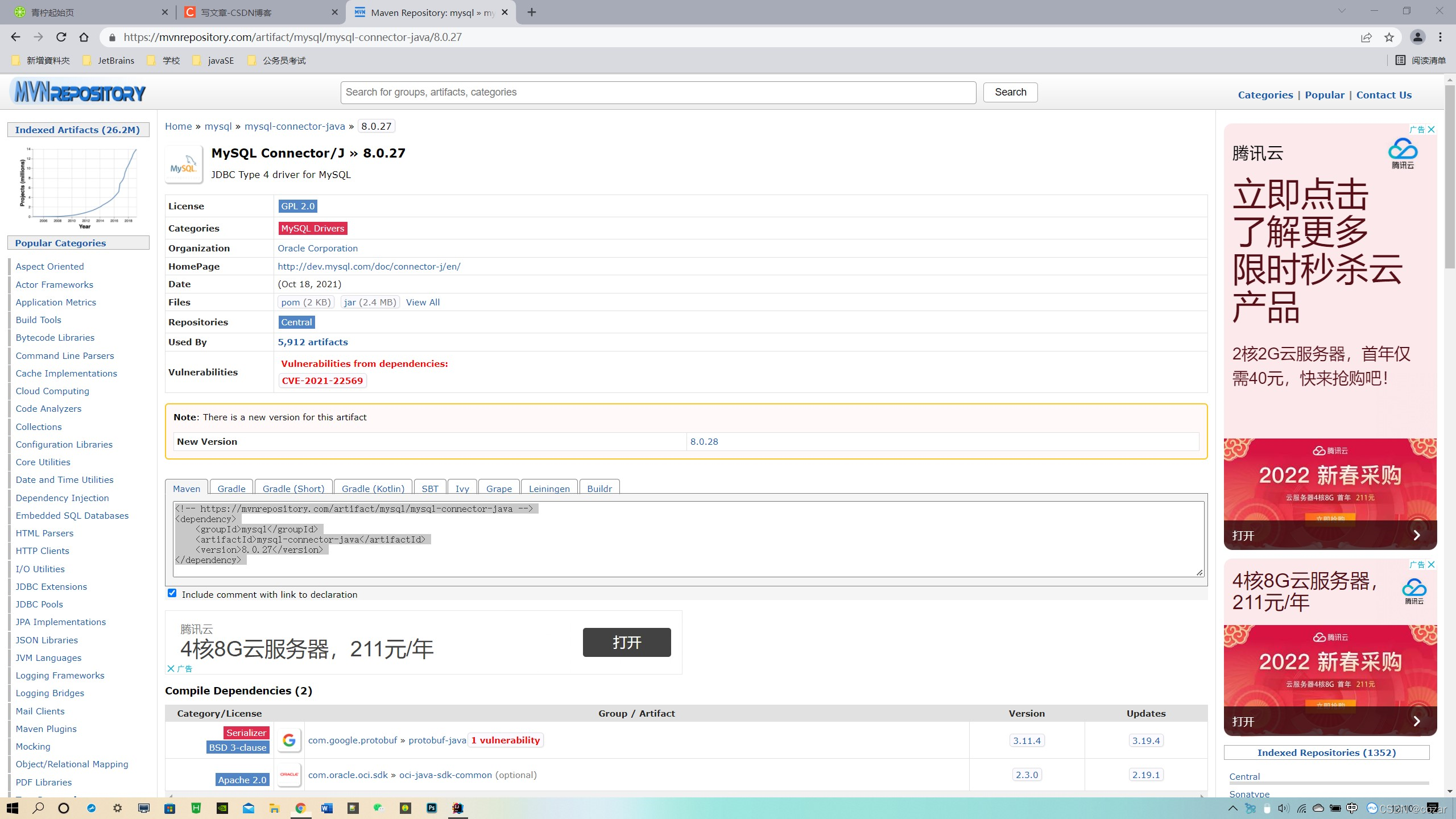Click the 打开 button in banner ad

[627, 642]
